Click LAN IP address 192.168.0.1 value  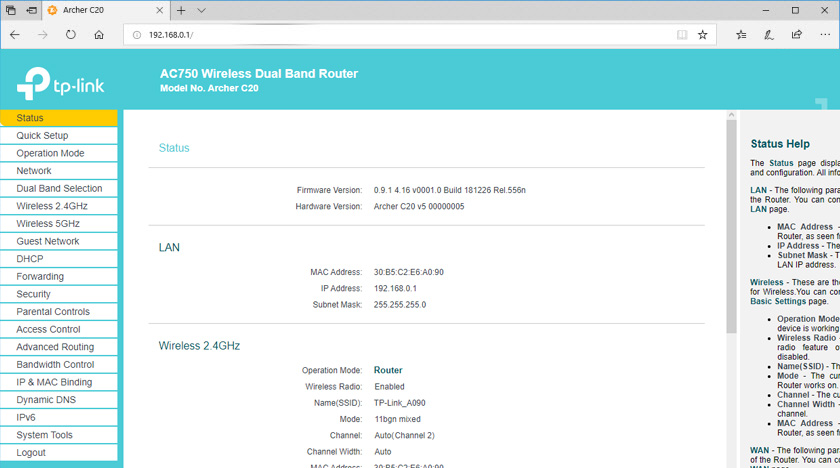pyautogui.click(x=395, y=289)
